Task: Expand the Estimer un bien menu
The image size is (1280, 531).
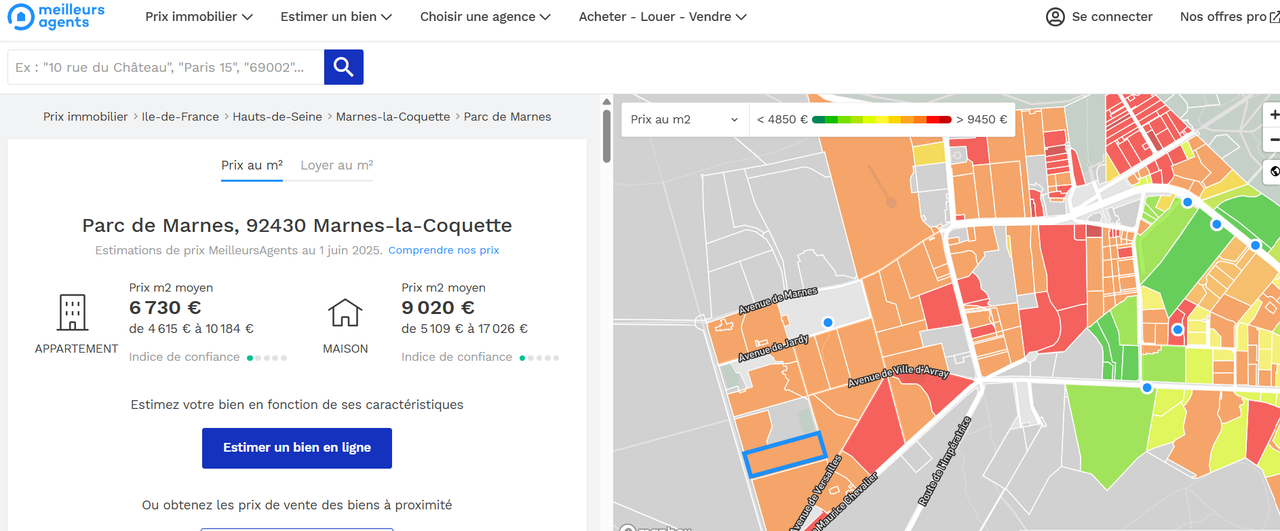Action: click(x=336, y=17)
